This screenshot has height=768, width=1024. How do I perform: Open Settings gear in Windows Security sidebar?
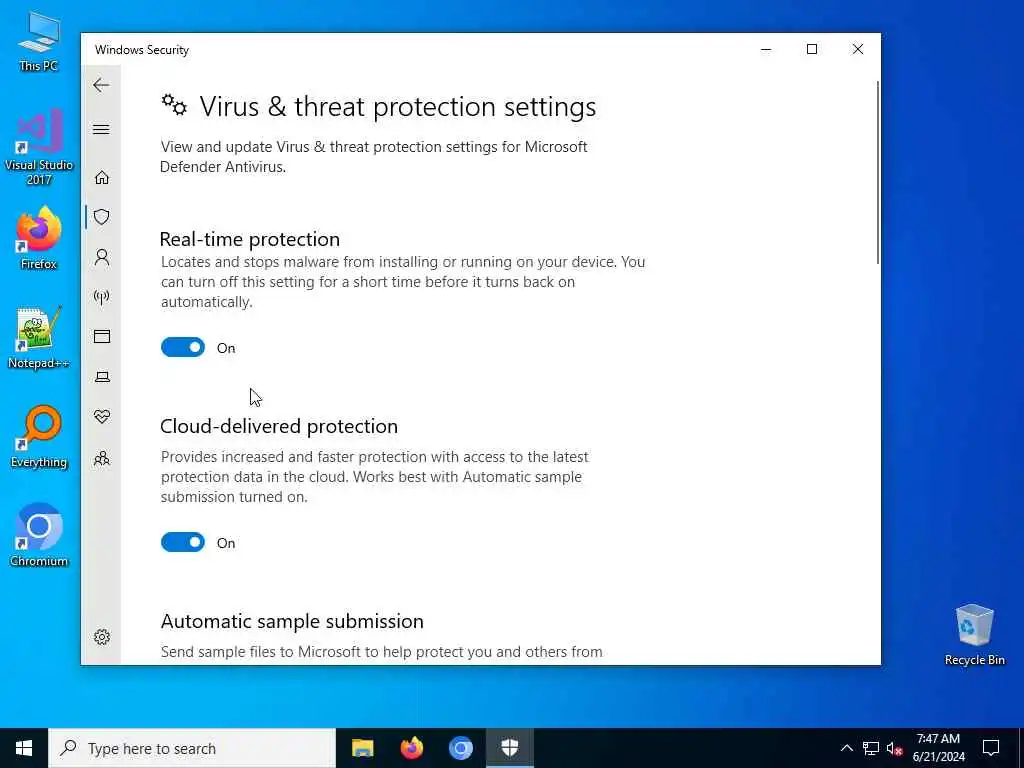click(x=102, y=637)
